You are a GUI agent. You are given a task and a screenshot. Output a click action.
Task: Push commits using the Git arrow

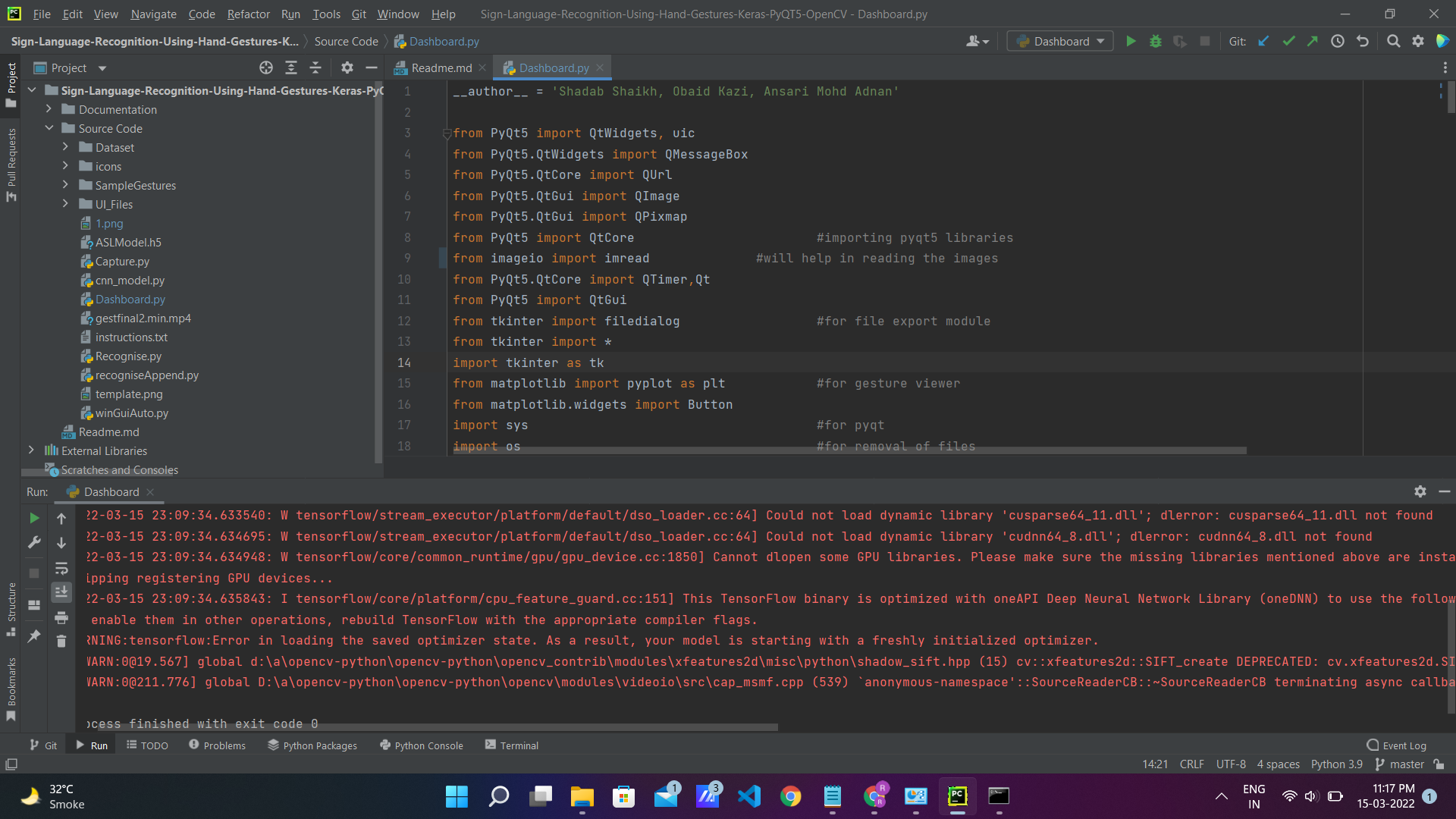[1313, 41]
